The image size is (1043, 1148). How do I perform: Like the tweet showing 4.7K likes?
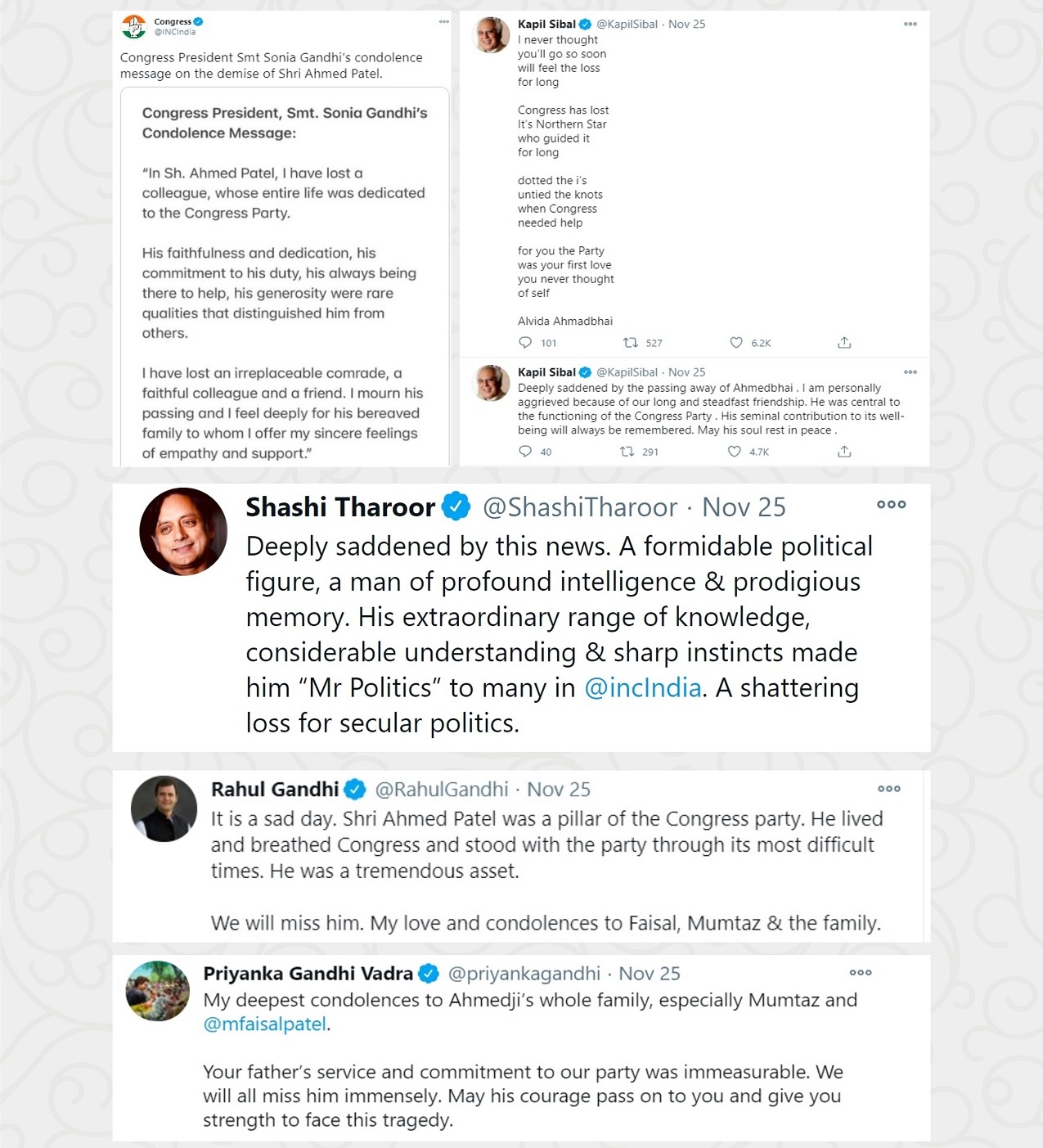pos(735,452)
